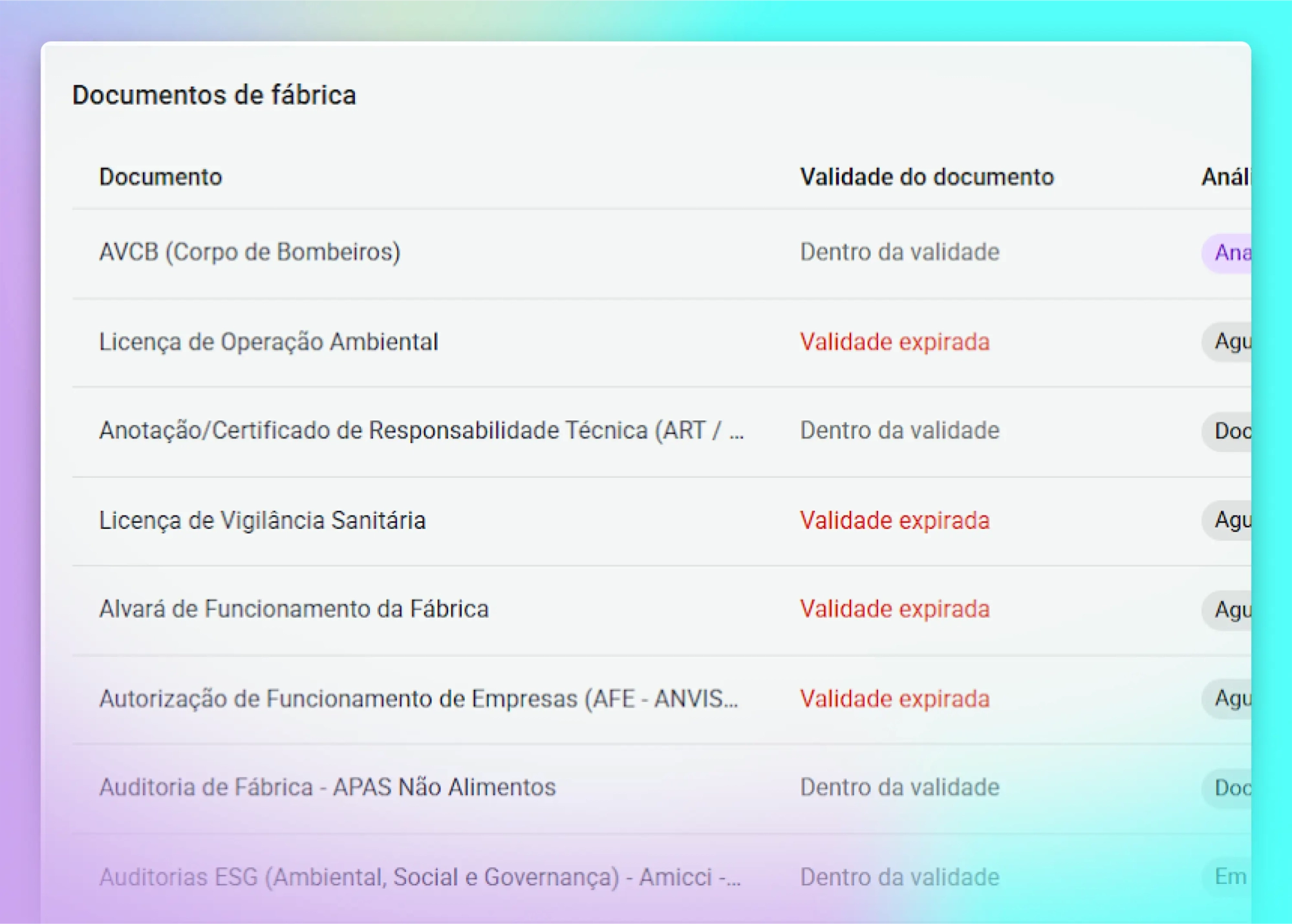The width and height of the screenshot is (1292, 924).
Task: Select Autorização de Funcionamento de Empresas row
Action: [418, 699]
